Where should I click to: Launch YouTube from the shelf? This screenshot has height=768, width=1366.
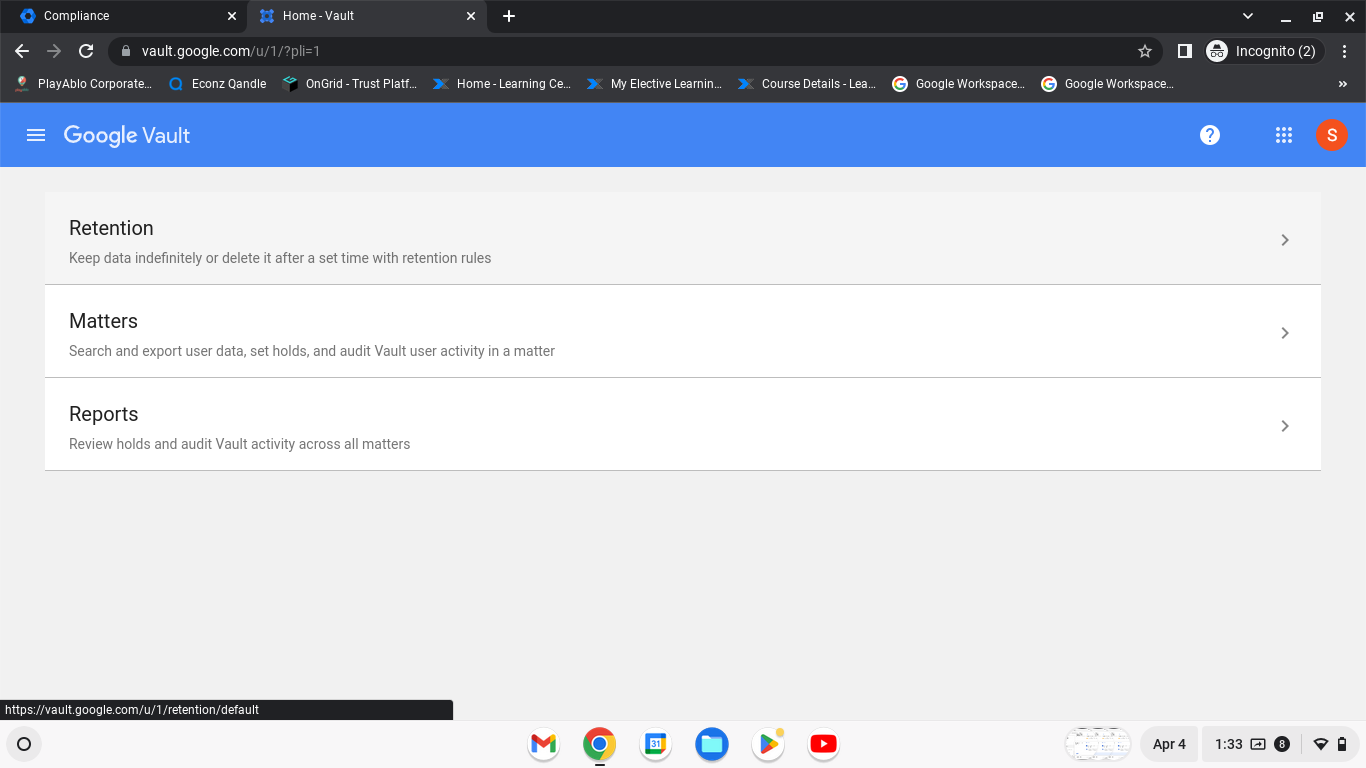tap(823, 744)
